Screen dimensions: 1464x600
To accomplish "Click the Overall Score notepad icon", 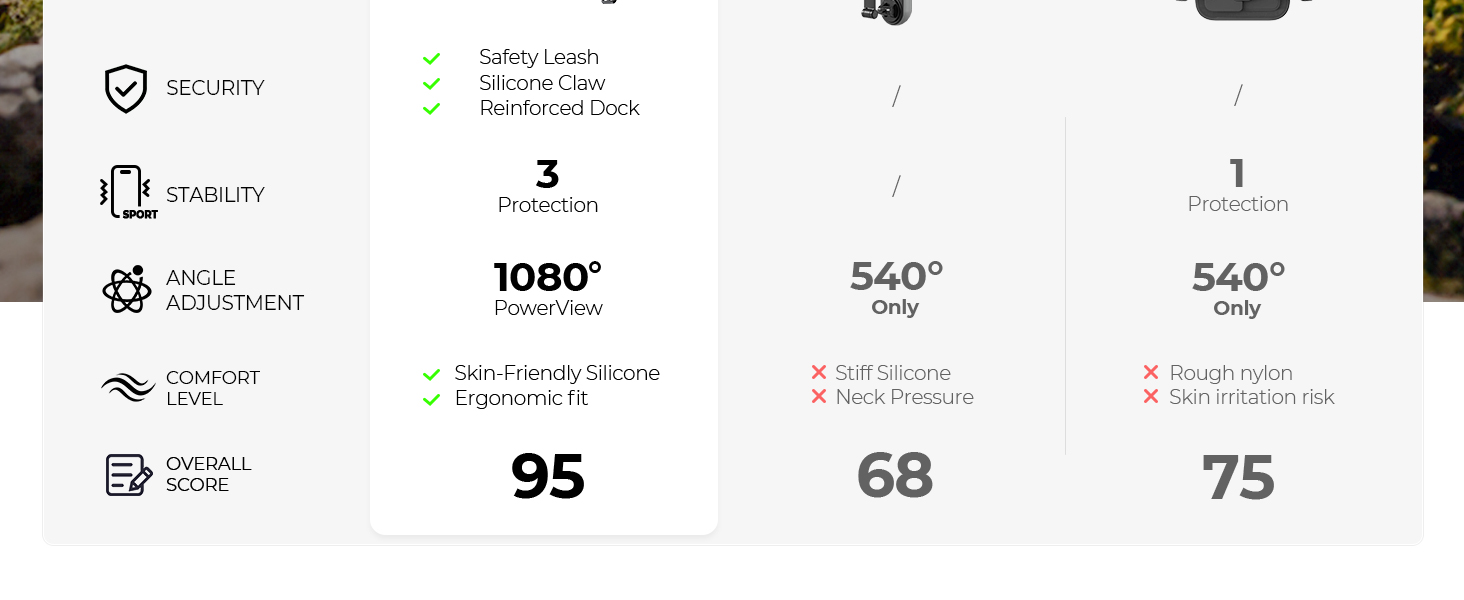I will [x=129, y=475].
